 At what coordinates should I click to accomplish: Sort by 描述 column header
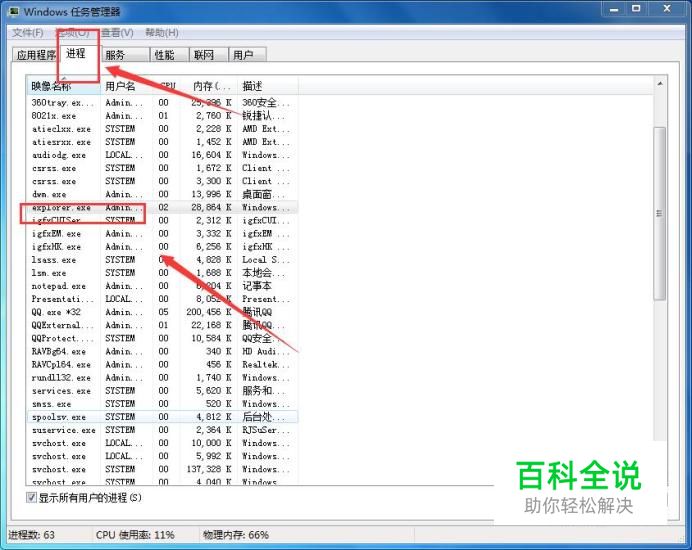tap(268, 86)
